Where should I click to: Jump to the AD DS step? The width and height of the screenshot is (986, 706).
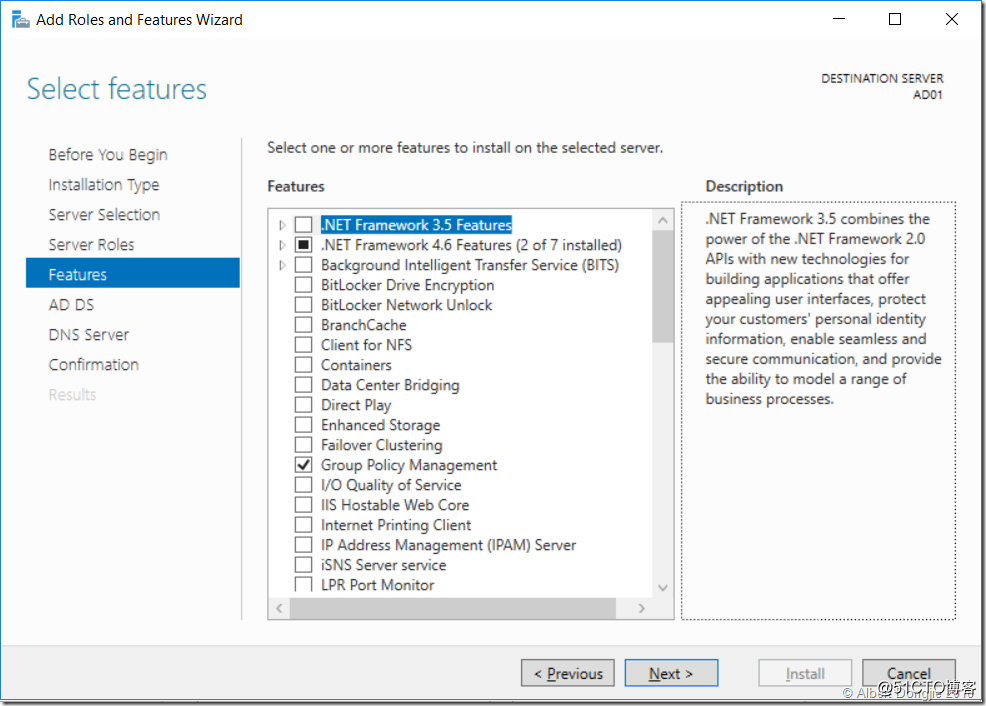click(71, 305)
